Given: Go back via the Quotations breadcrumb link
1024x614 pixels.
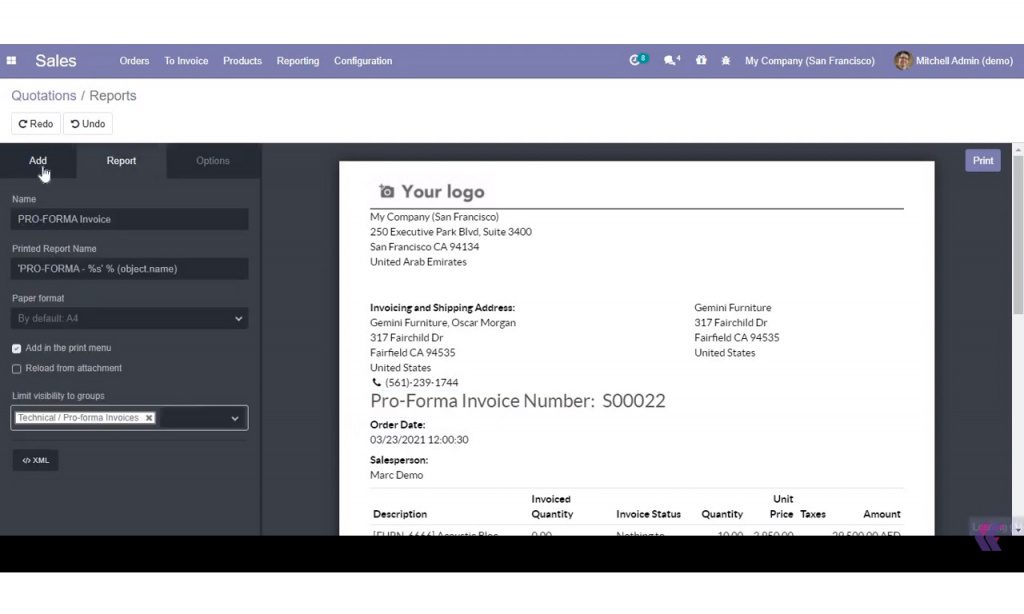Looking at the screenshot, I should (43, 95).
